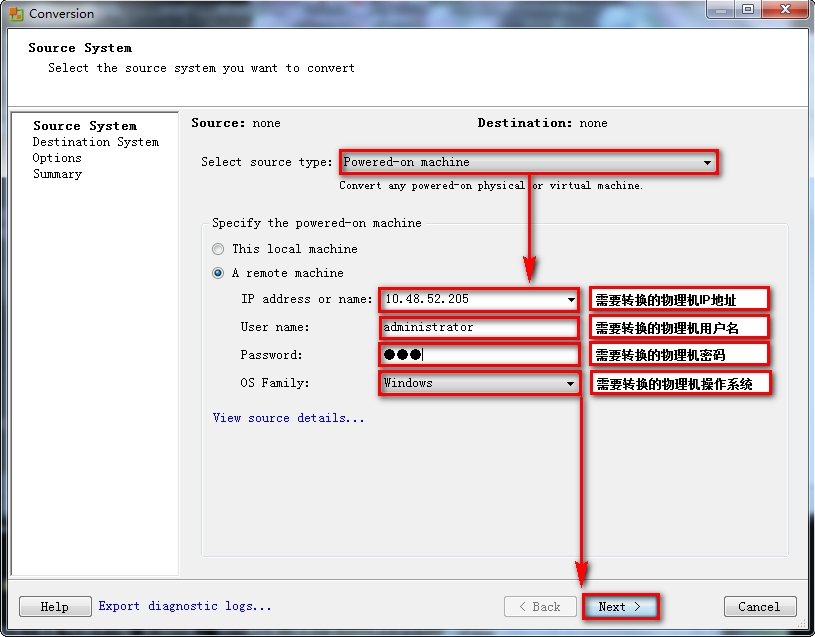Click the Cancel button
This screenshot has width=815, height=637.
(x=760, y=606)
